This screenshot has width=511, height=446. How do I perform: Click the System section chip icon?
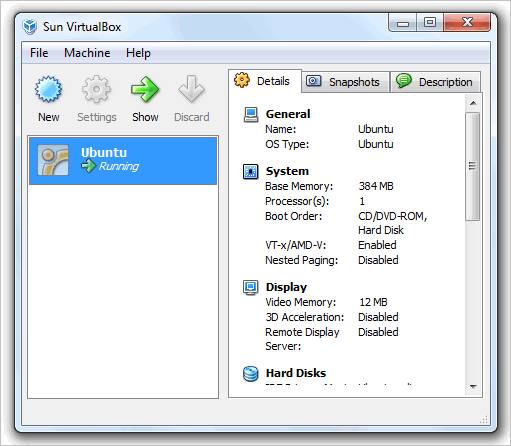pos(251,172)
